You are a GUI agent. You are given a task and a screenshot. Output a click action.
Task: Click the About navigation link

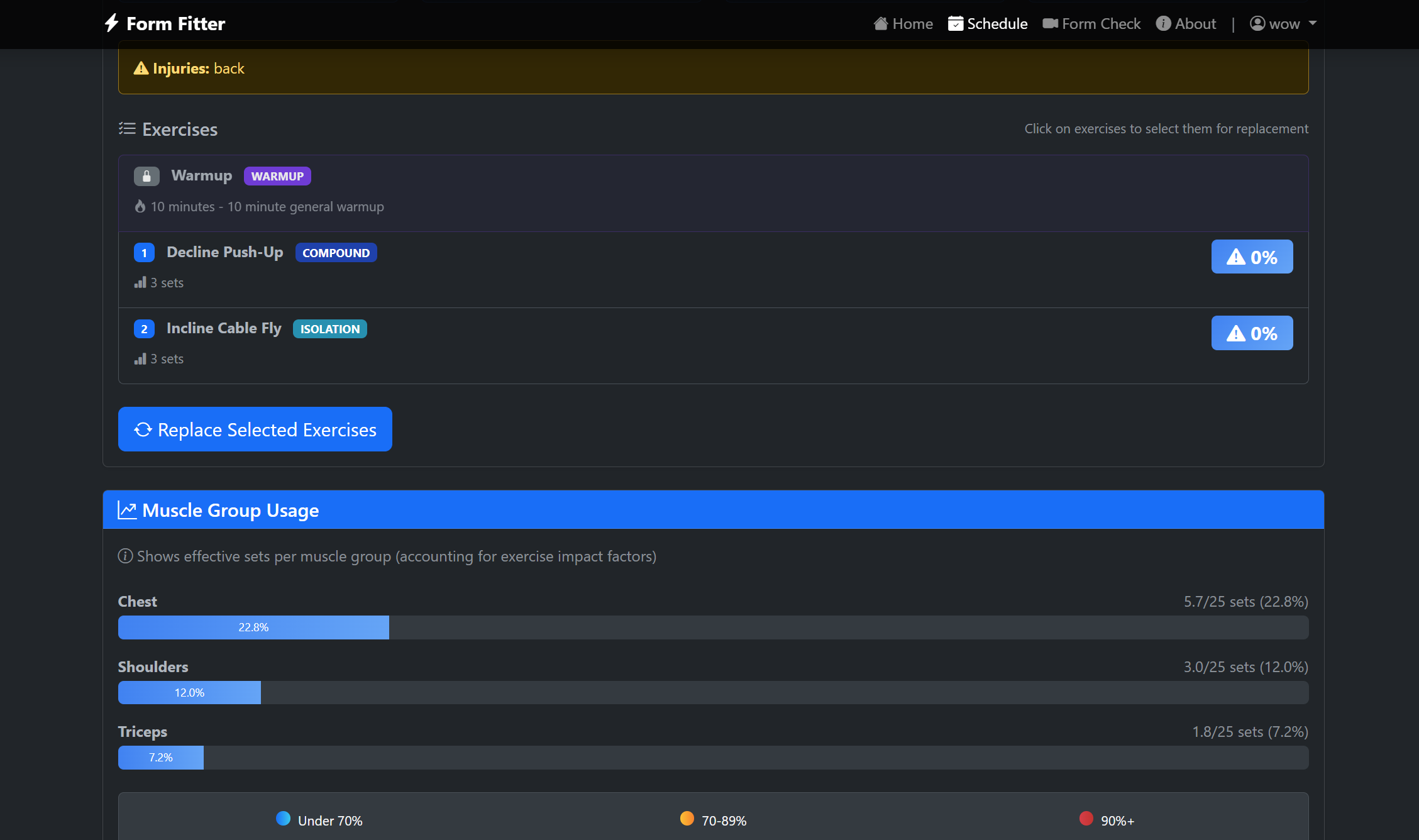coord(1195,23)
